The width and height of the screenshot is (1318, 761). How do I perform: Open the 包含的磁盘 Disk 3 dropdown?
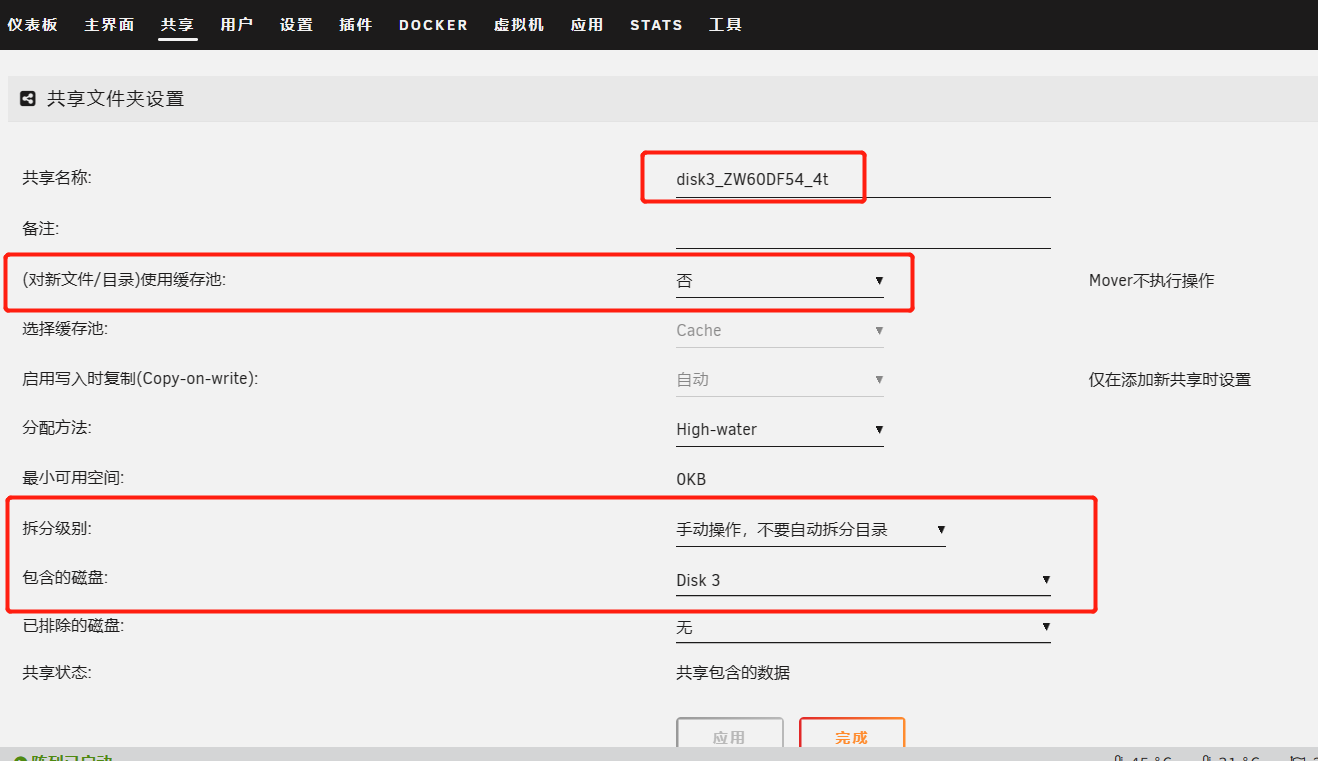click(x=862, y=580)
